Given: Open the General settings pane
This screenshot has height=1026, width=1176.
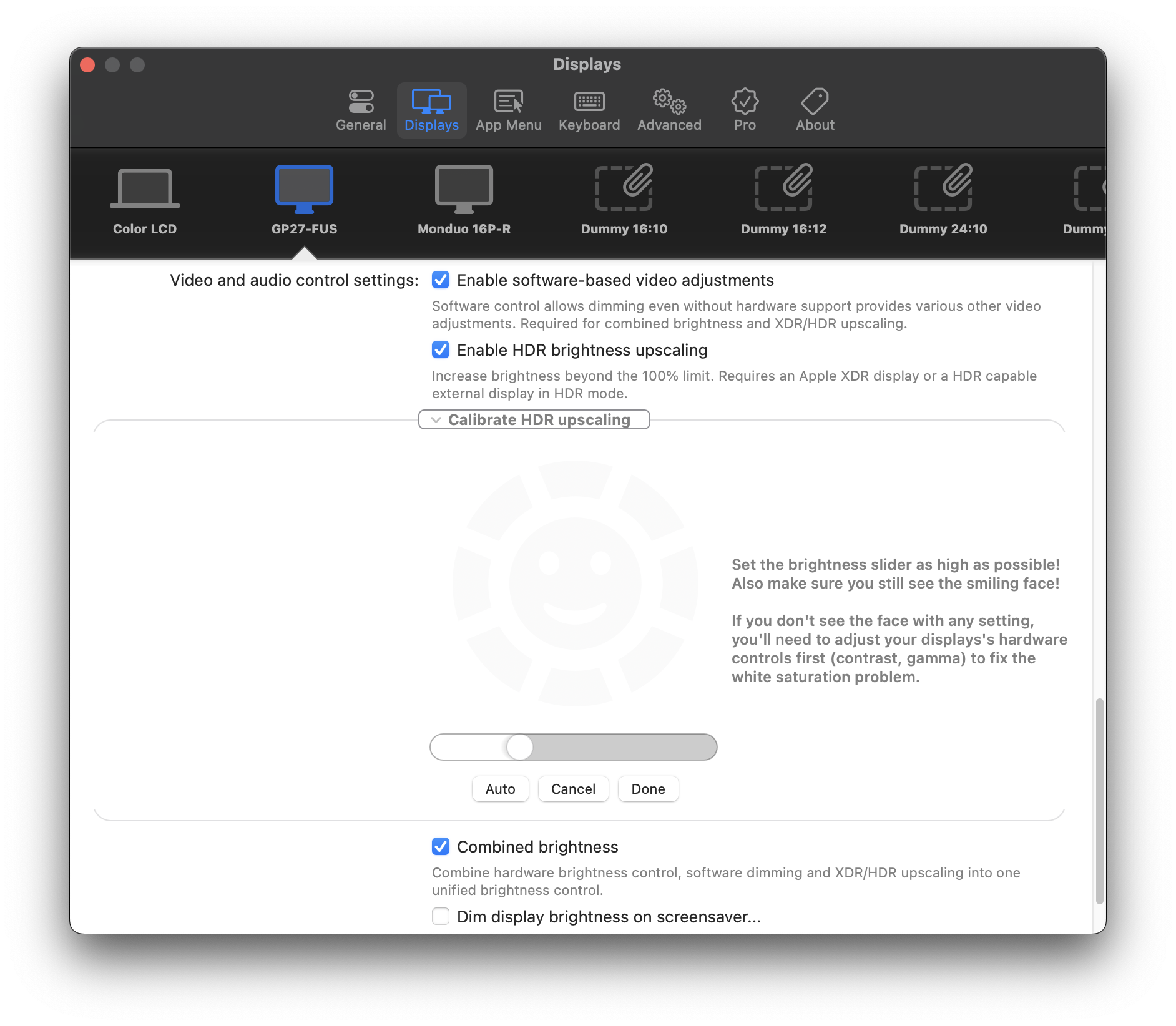Looking at the screenshot, I should (x=361, y=110).
